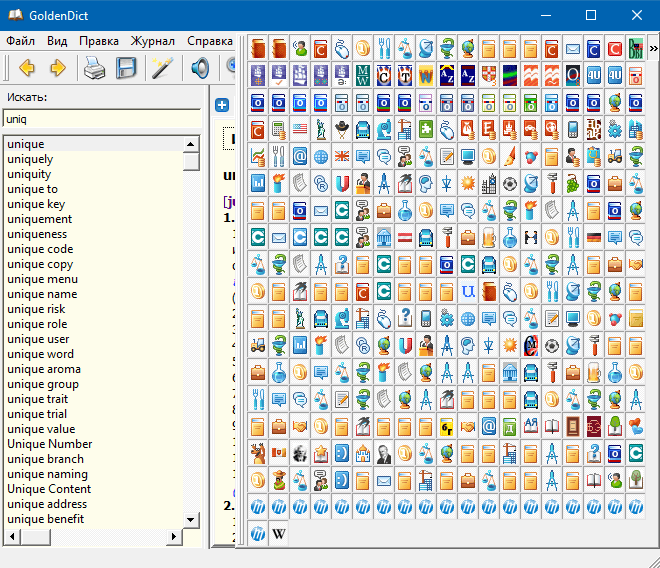Click word list scrollbar down arrow
Viewport: 660px width, 568px height.
(191, 520)
